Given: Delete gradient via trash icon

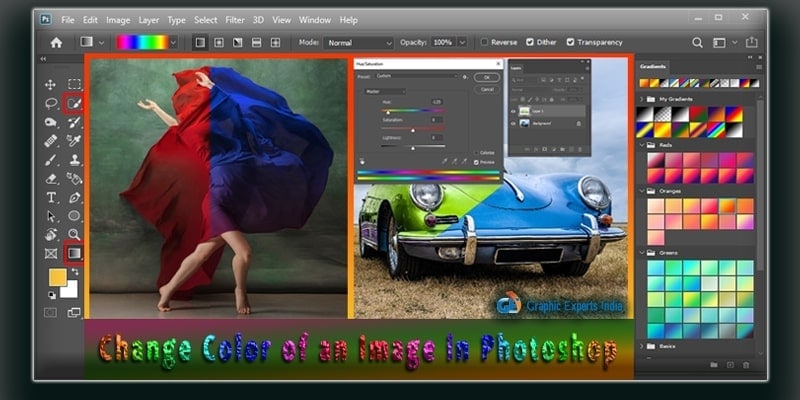Looking at the screenshot, I should click(x=746, y=365).
